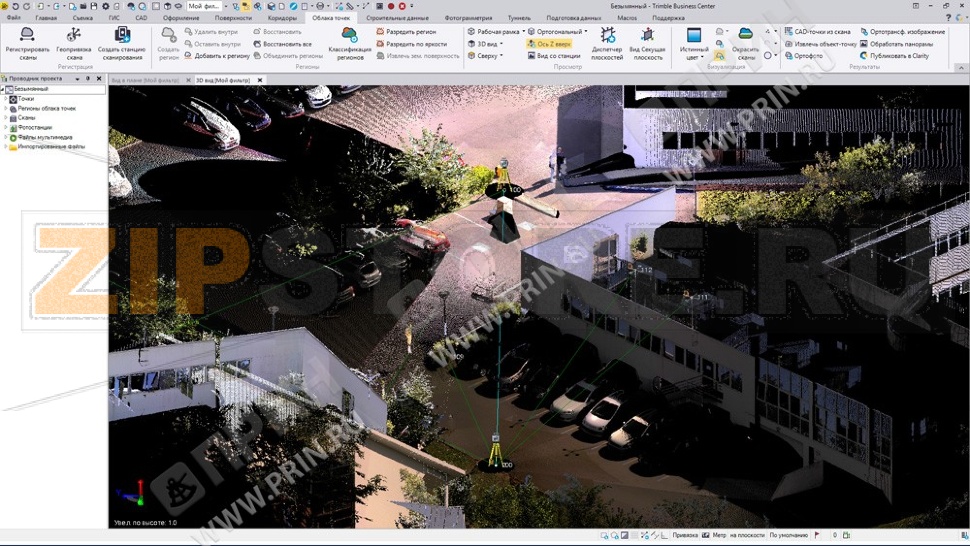Click the Ортофото tool

(x=804, y=56)
